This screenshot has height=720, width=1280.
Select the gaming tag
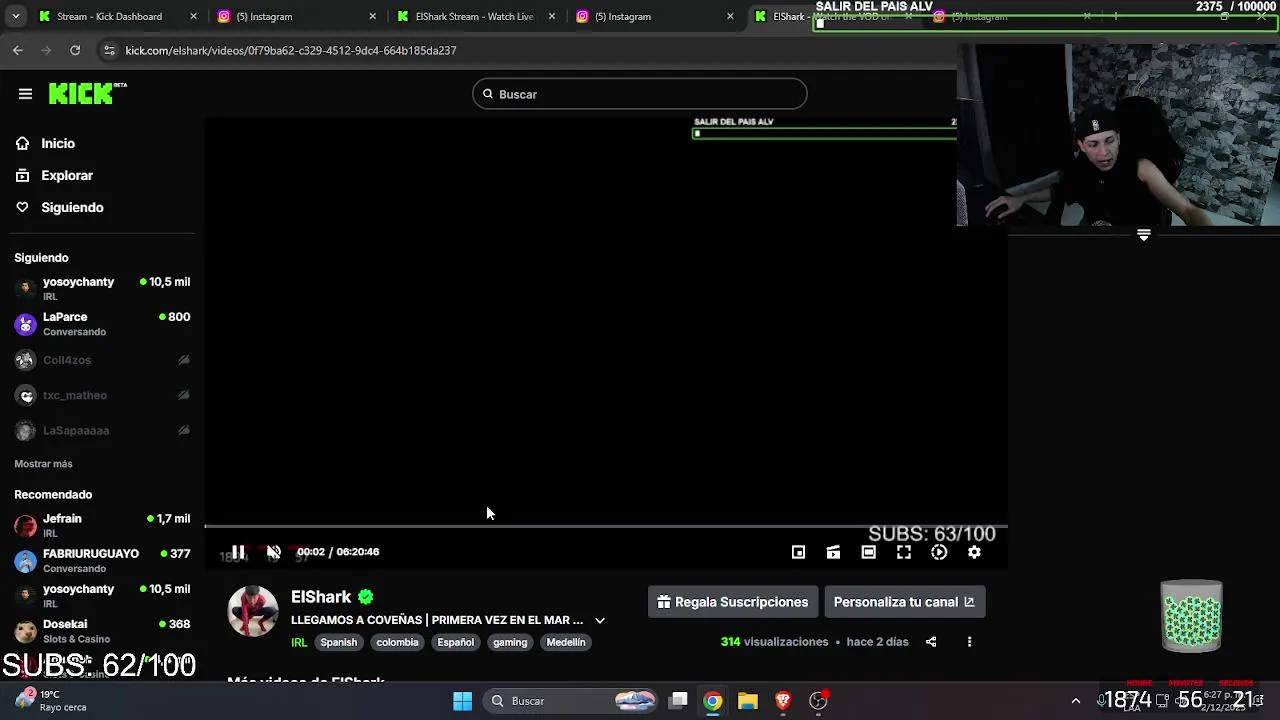click(x=510, y=642)
